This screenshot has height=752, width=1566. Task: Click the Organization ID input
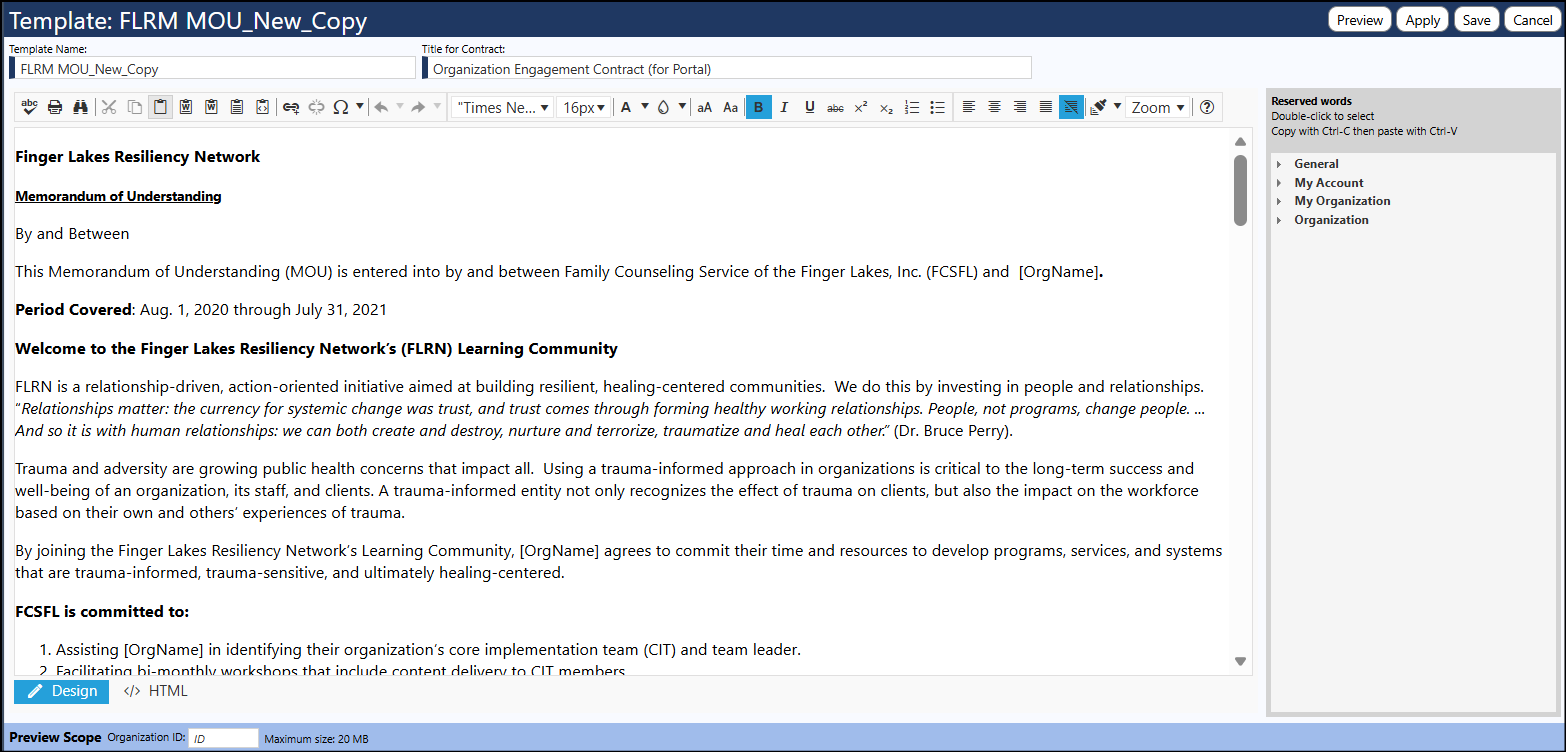pyautogui.click(x=224, y=738)
